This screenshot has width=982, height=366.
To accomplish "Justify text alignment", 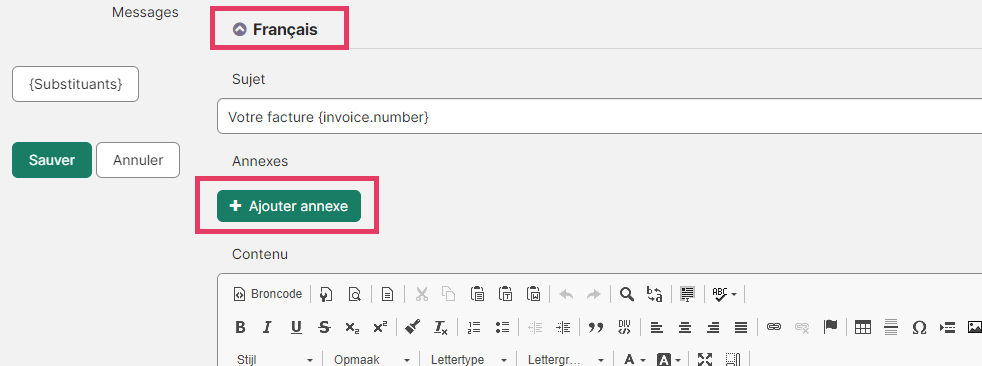I will click(x=741, y=327).
